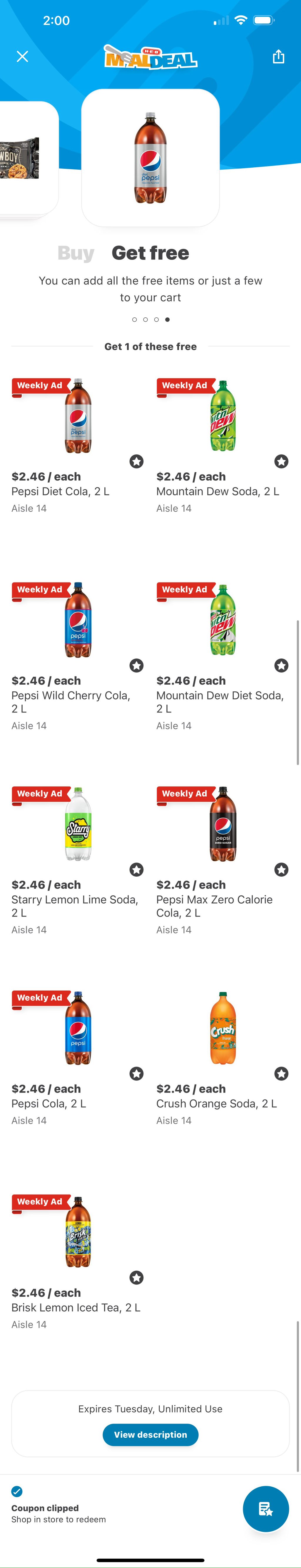Open Pepsi Max Zero Calorie Cola product
301x1568 pixels.
tap(223, 824)
